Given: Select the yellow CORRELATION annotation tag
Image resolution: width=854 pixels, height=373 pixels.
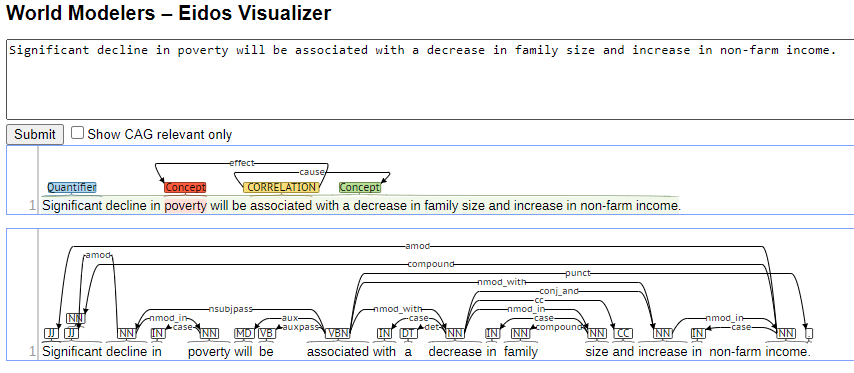Looking at the screenshot, I should click(x=281, y=187).
